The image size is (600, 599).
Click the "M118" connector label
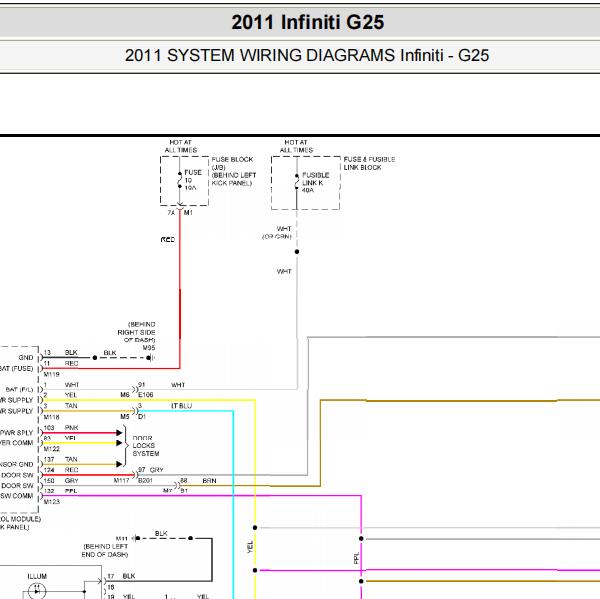click(x=51, y=417)
